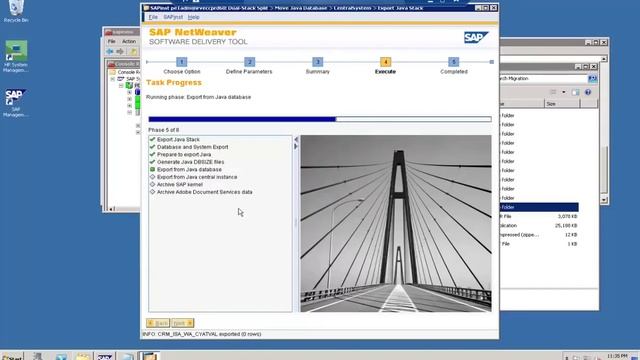Expand phase list with right splitter arrow

pos(296,146)
